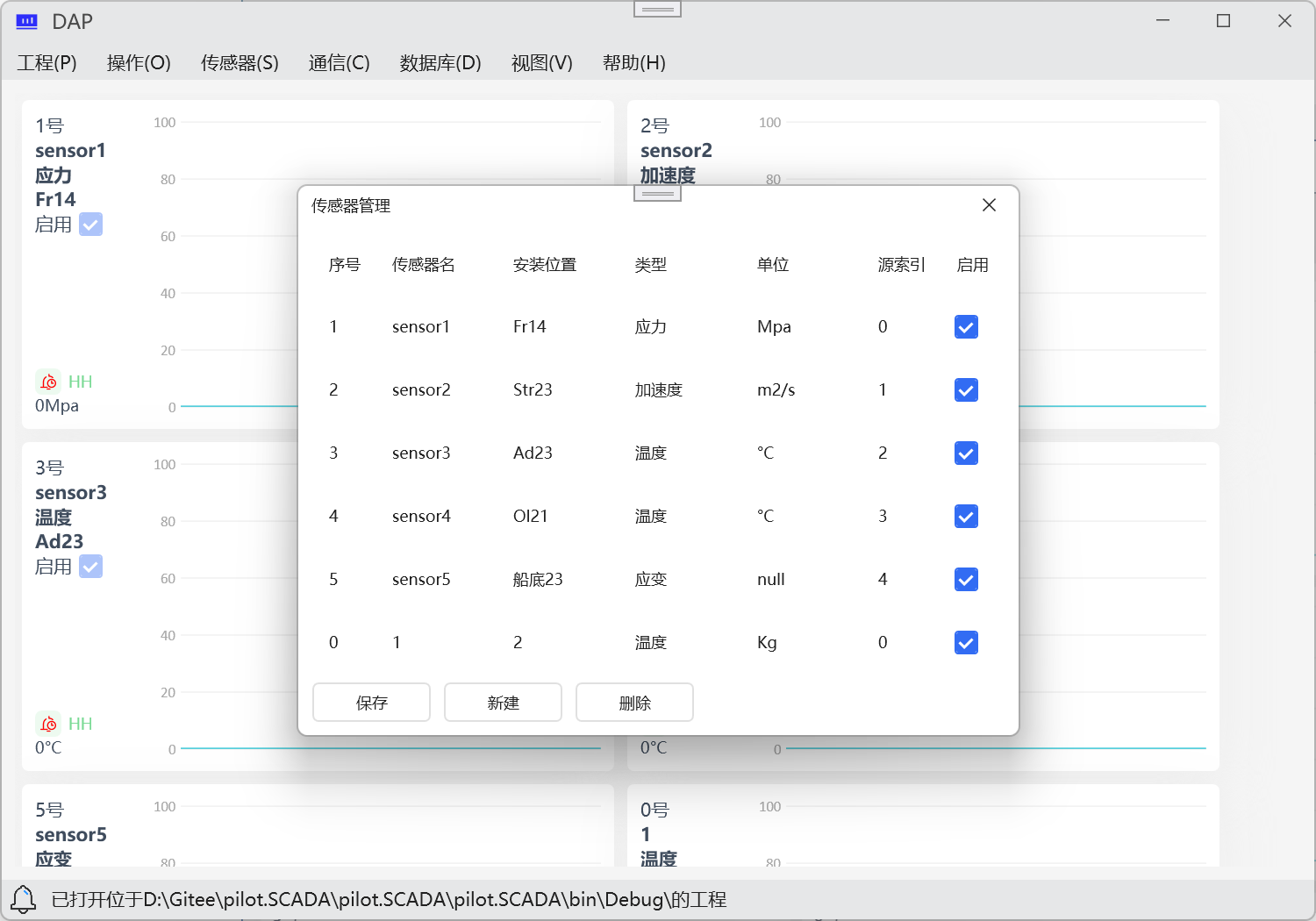Disable 启用 checkbox for sensor5 row
The width and height of the screenshot is (1316, 921).
pyautogui.click(x=966, y=580)
